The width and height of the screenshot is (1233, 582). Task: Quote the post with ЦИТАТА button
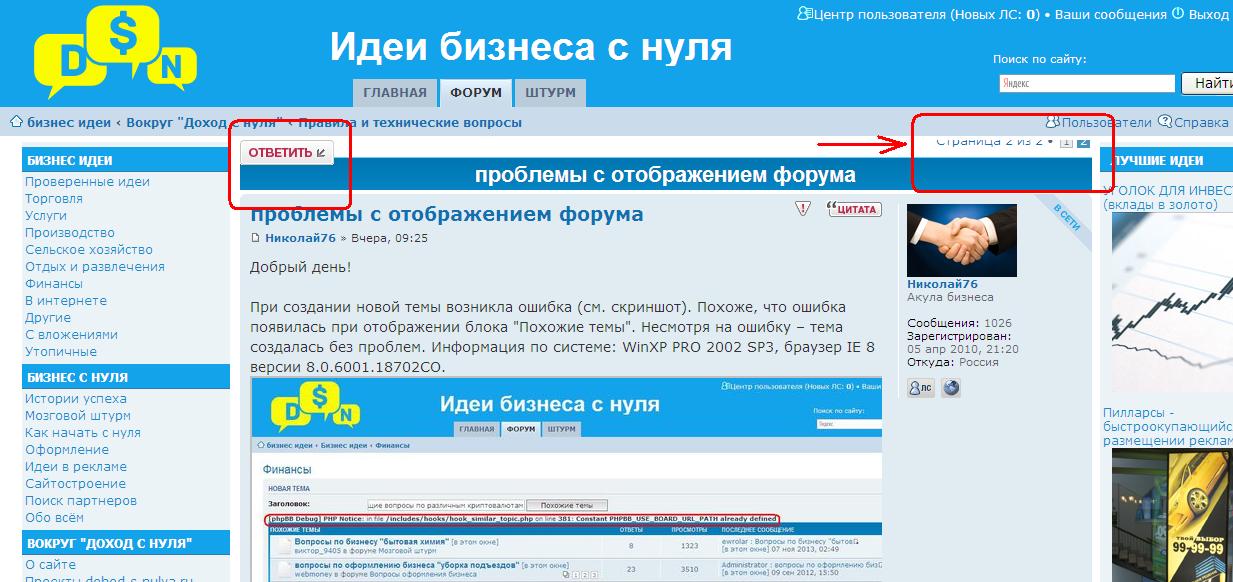[853, 209]
